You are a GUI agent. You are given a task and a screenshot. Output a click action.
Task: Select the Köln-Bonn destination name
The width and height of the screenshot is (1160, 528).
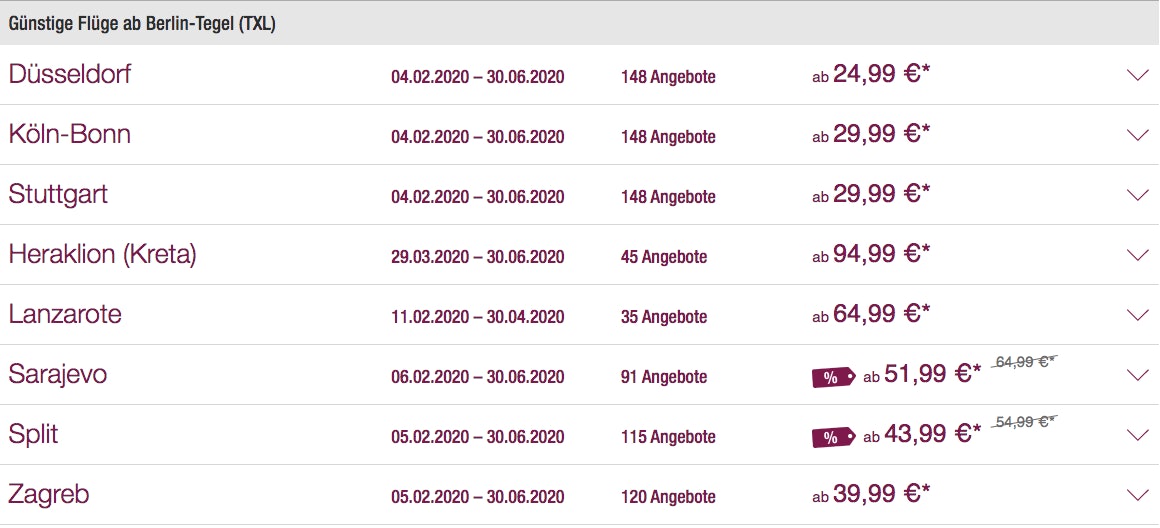[x=70, y=134]
